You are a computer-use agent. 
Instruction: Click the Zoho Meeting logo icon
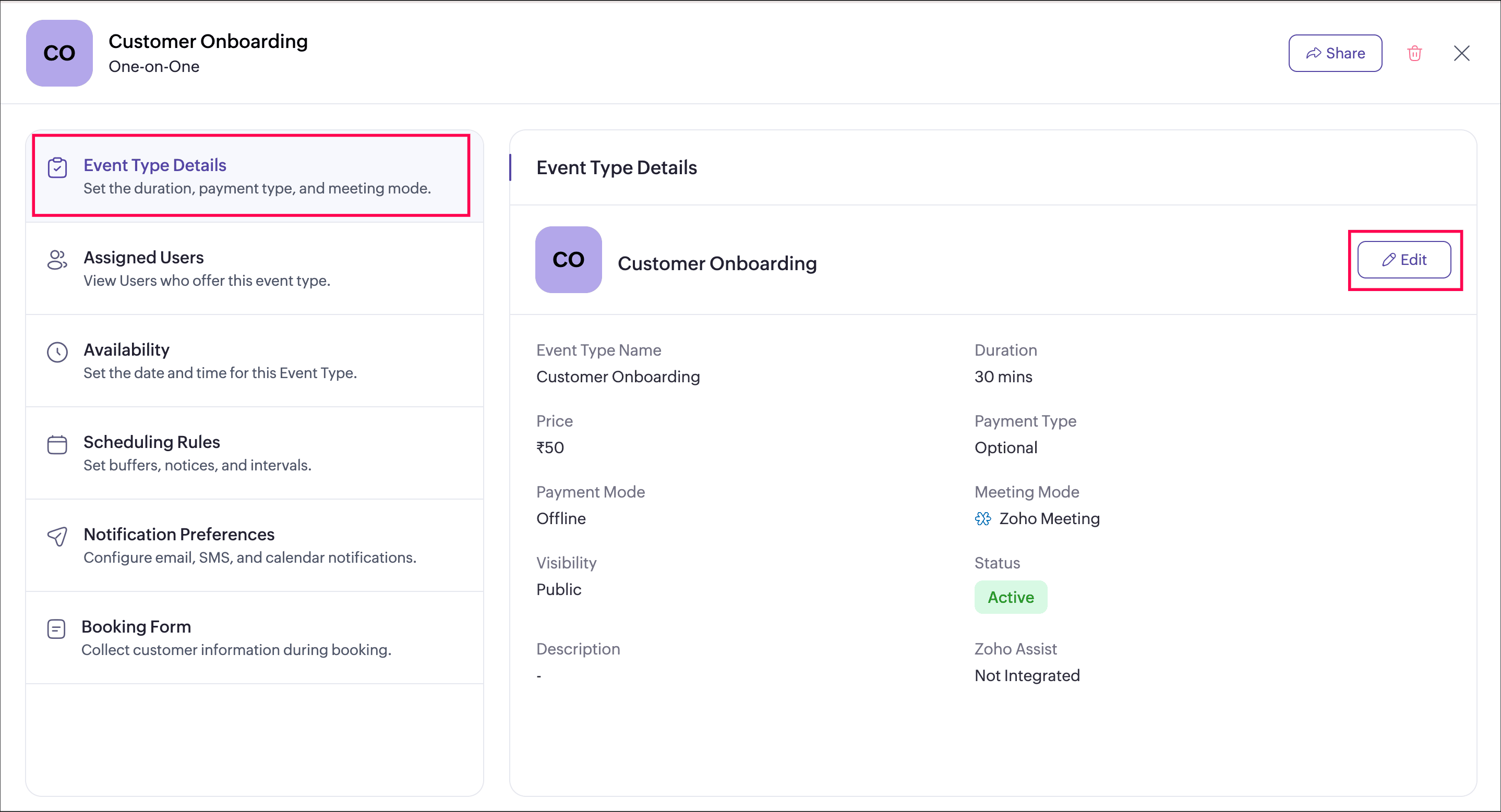(x=982, y=518)
